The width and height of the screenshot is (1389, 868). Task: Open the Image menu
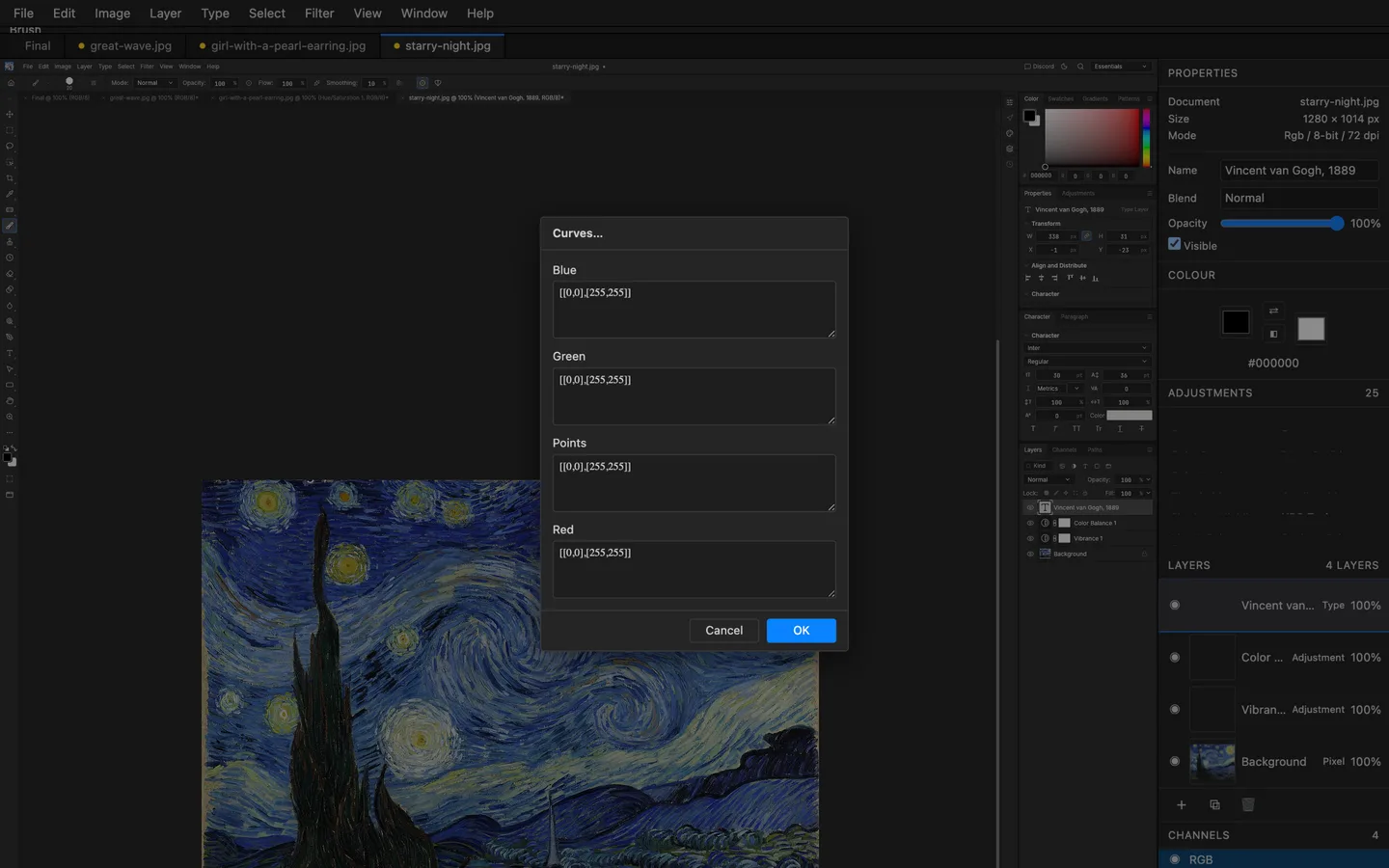(x=112, y=14)
